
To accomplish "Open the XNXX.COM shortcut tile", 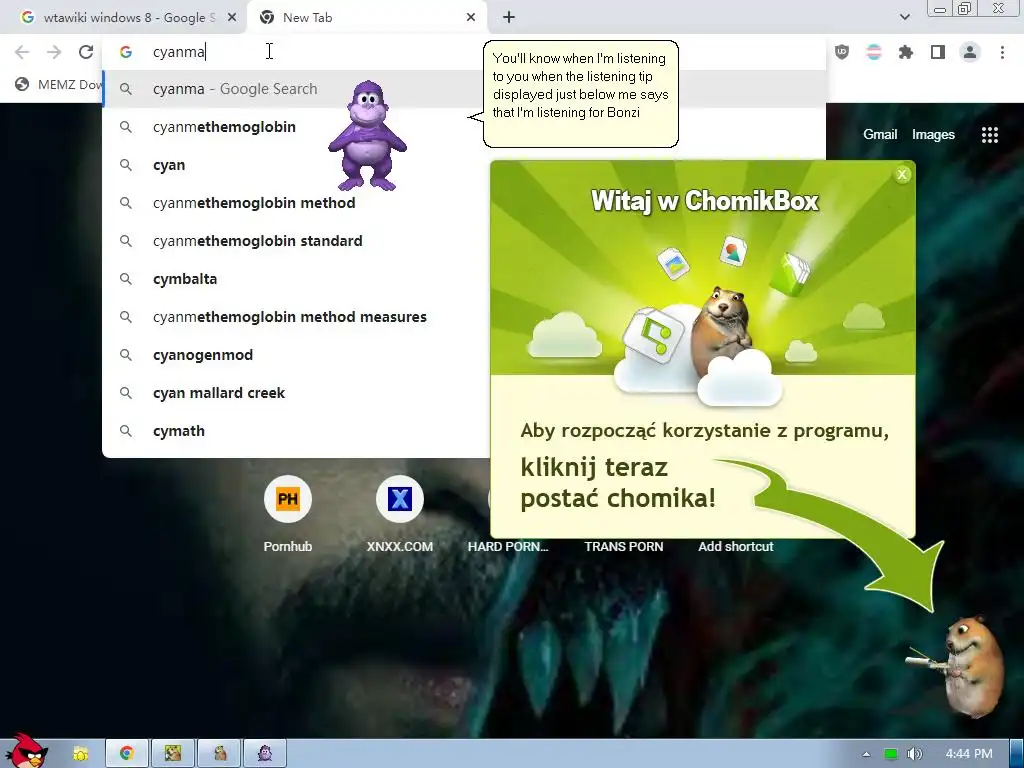I will pos(400,516).
